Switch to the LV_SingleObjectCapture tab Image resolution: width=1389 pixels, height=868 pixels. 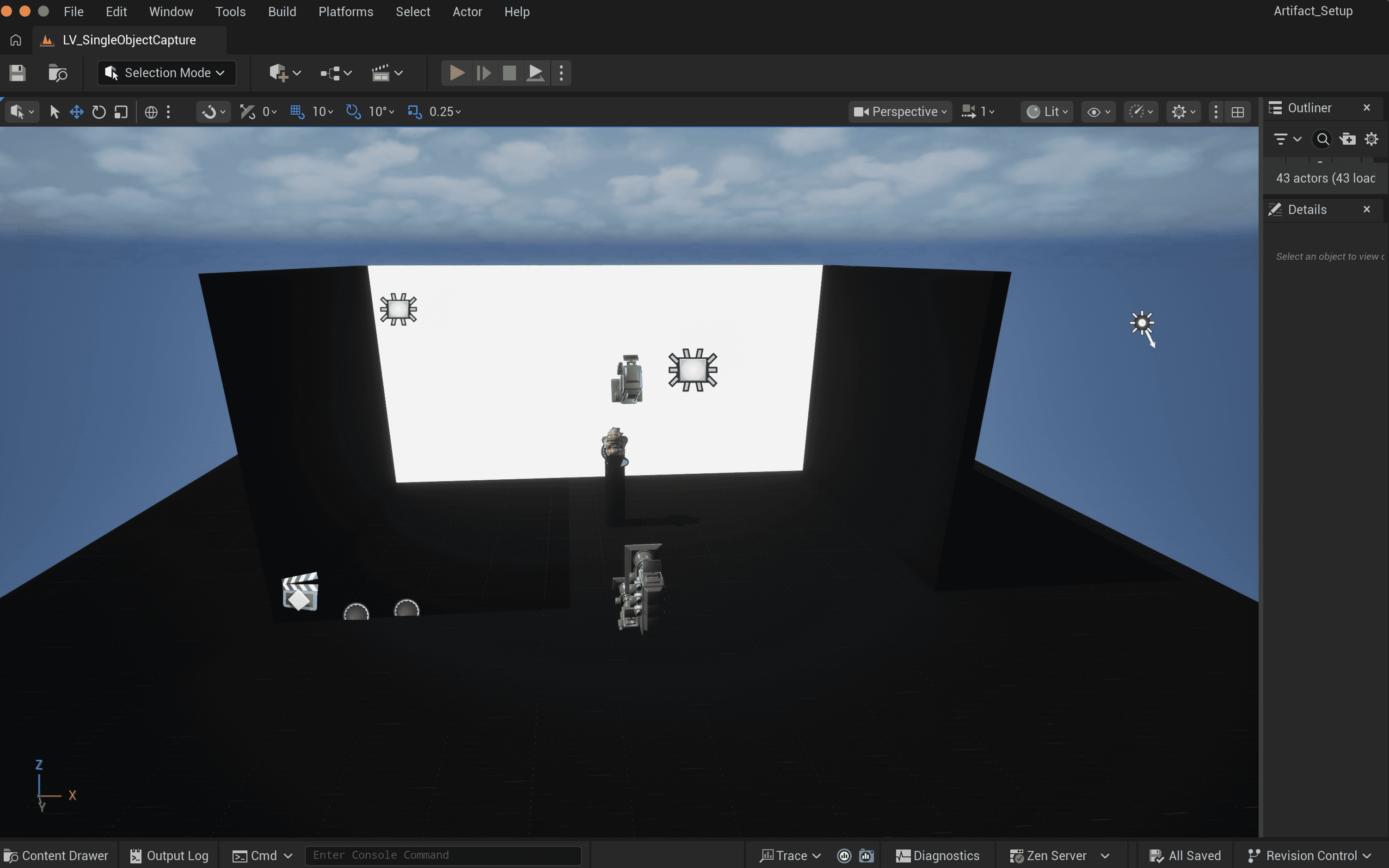(129, 40)
